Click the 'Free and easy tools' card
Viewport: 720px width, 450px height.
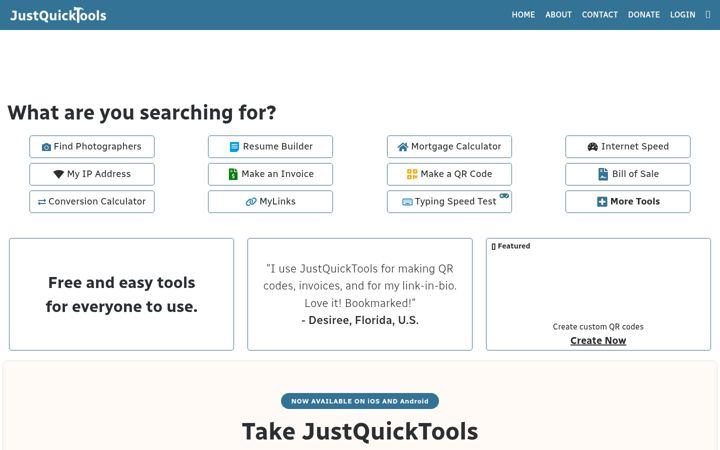(121, 294)
